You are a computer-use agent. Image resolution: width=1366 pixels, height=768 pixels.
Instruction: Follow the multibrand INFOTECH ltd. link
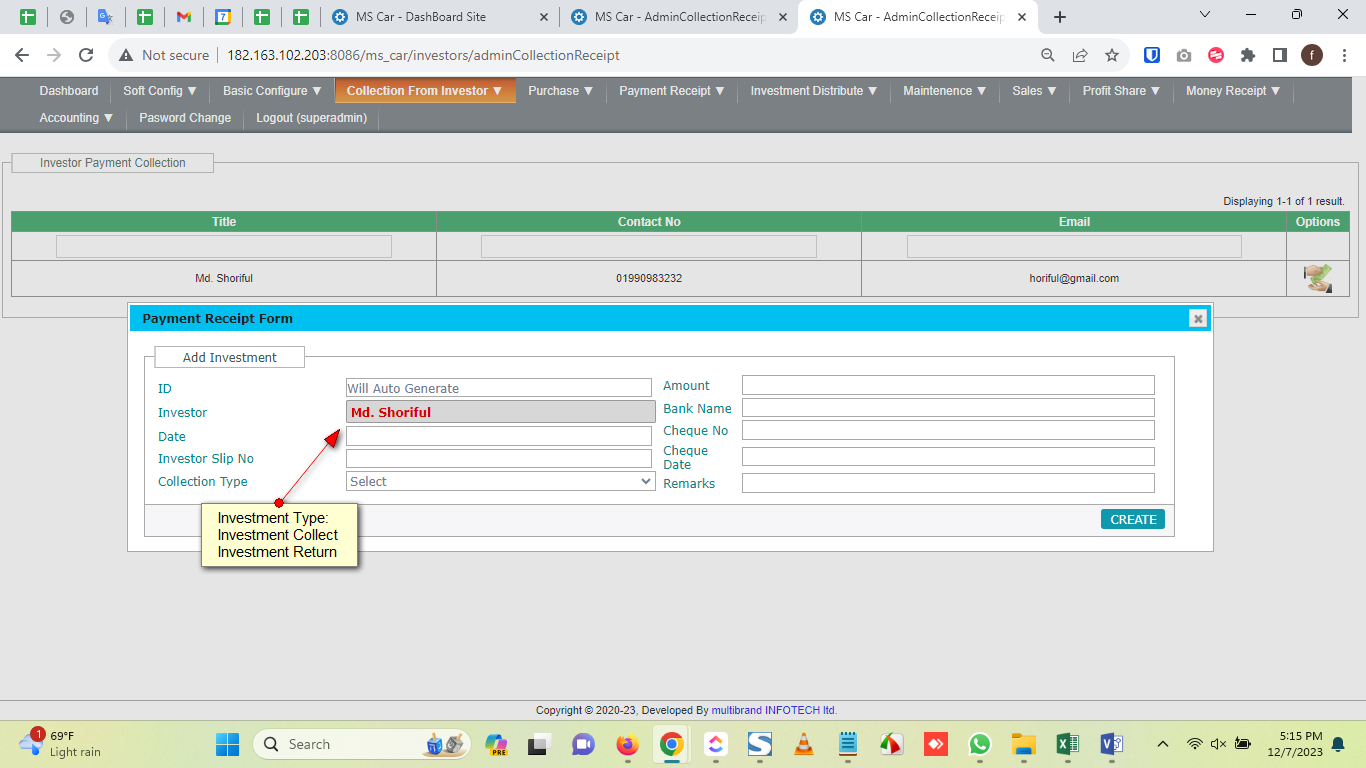pos(774,710)
